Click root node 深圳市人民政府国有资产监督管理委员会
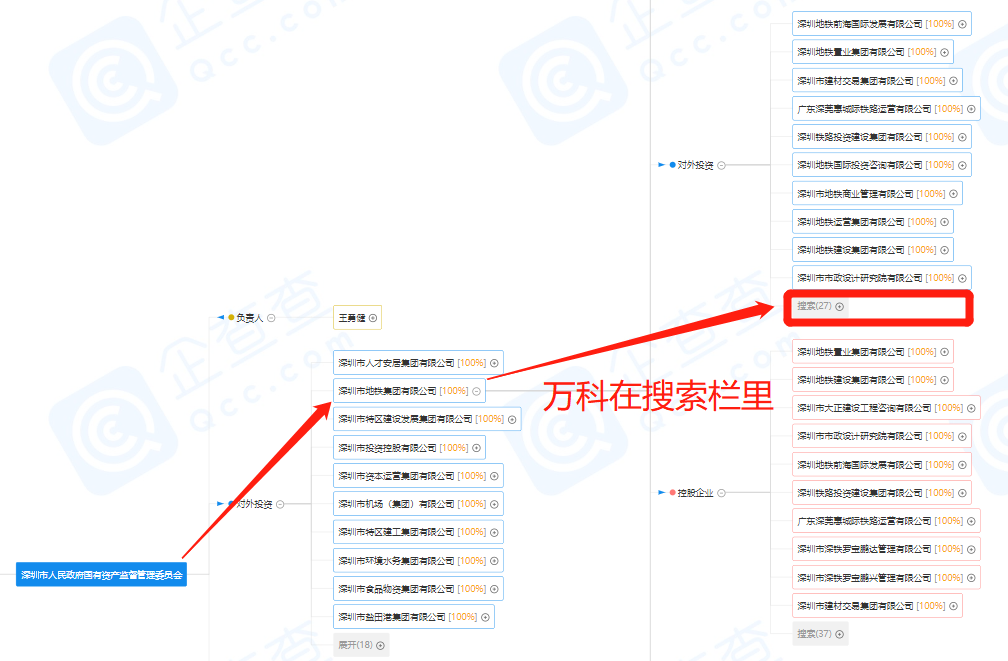The height and width of the screenshot is (661, 1008). pyautogui.click(x=101, y=575)
